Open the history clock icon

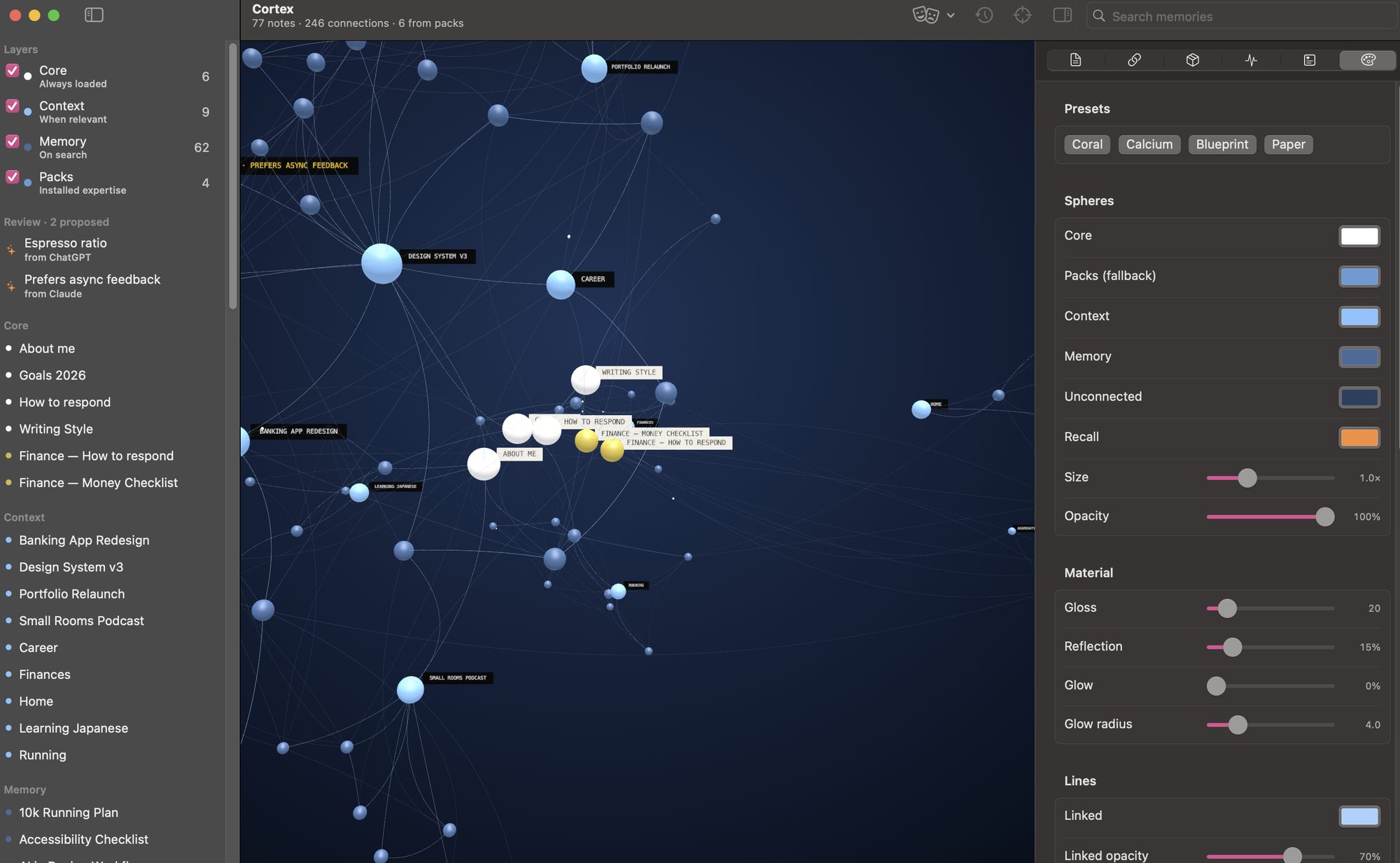[x=984, y=15]
